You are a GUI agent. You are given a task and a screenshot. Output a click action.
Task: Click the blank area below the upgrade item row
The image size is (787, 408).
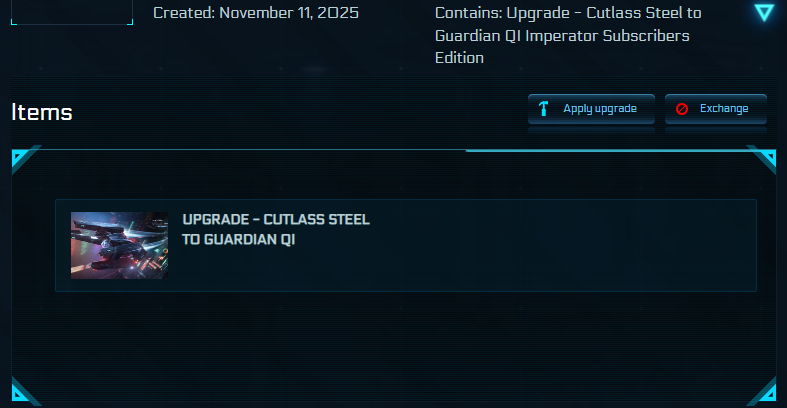coord(400,340)
